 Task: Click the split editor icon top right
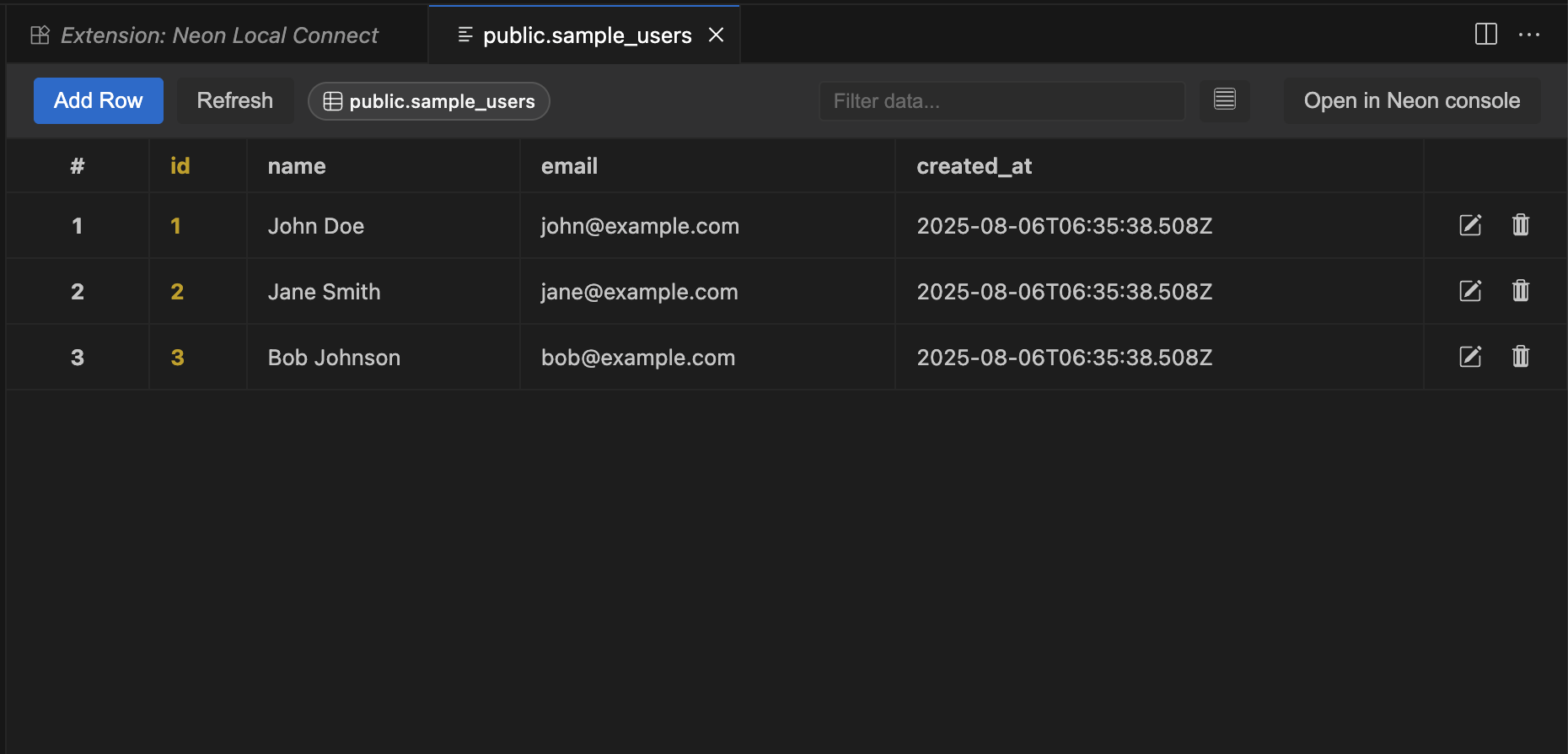click(1485, 35)
